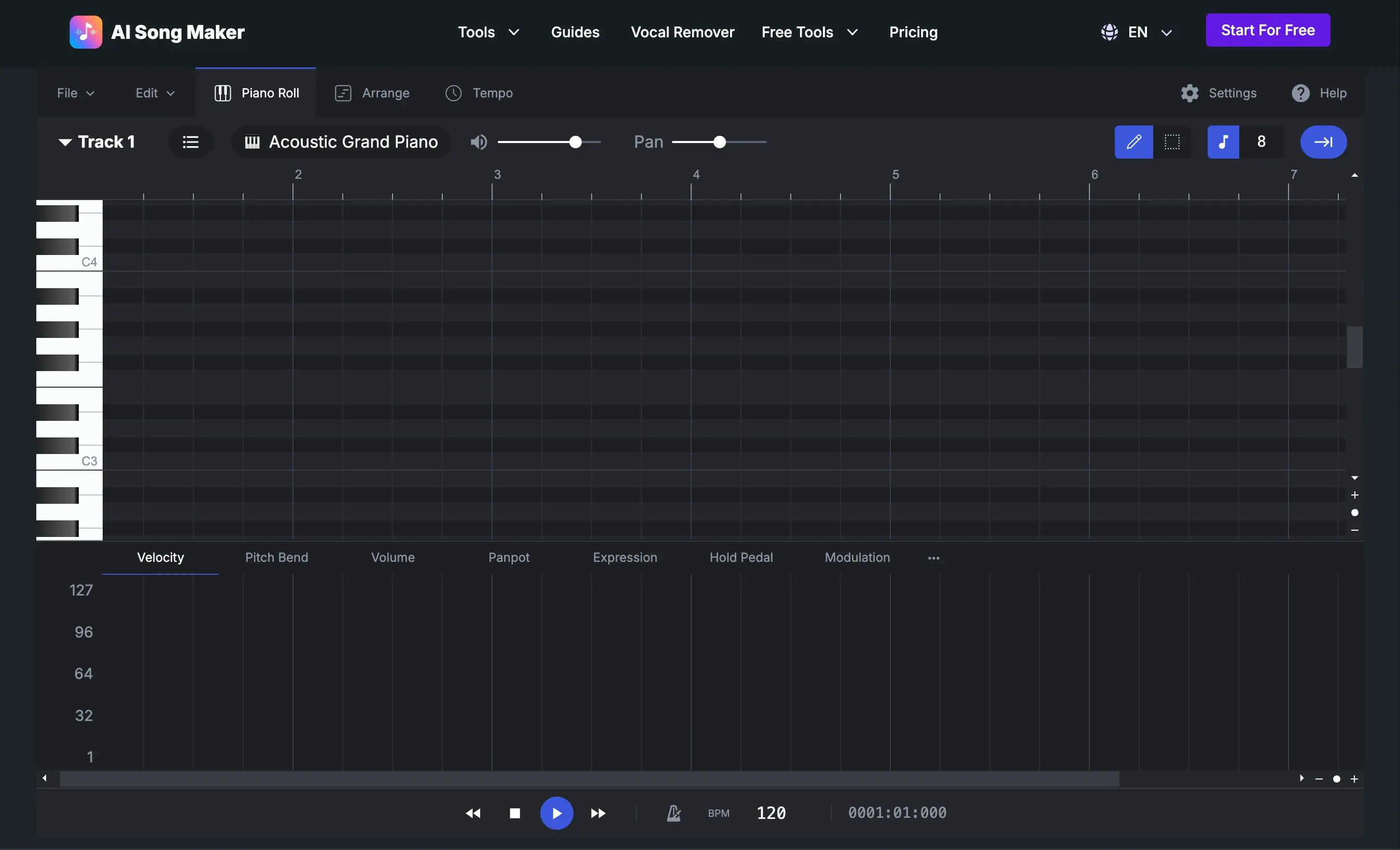Viewport: 1400px width, 850px height.
Task: Click the C4 piano key
Action: [69, 262]
